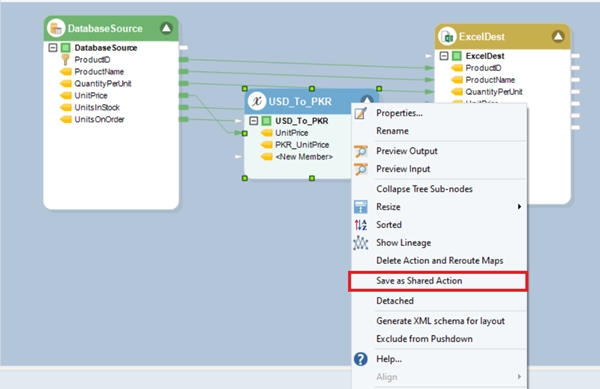
Task: Click the UnitsInStock output port in DatabaseSource
Action: pyautogui.click(x=184, y=107)
